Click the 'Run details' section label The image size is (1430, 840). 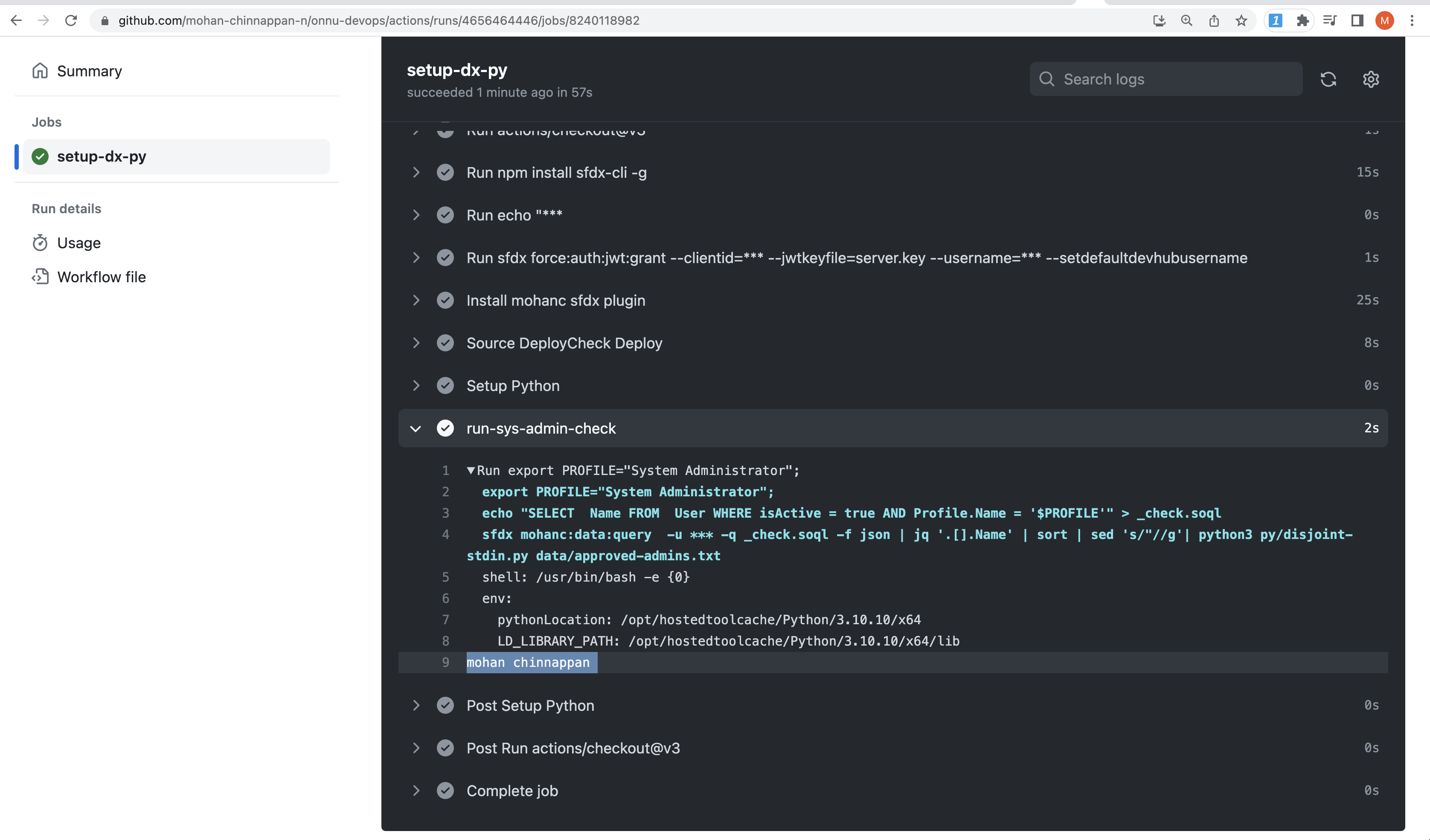(67, 209)
